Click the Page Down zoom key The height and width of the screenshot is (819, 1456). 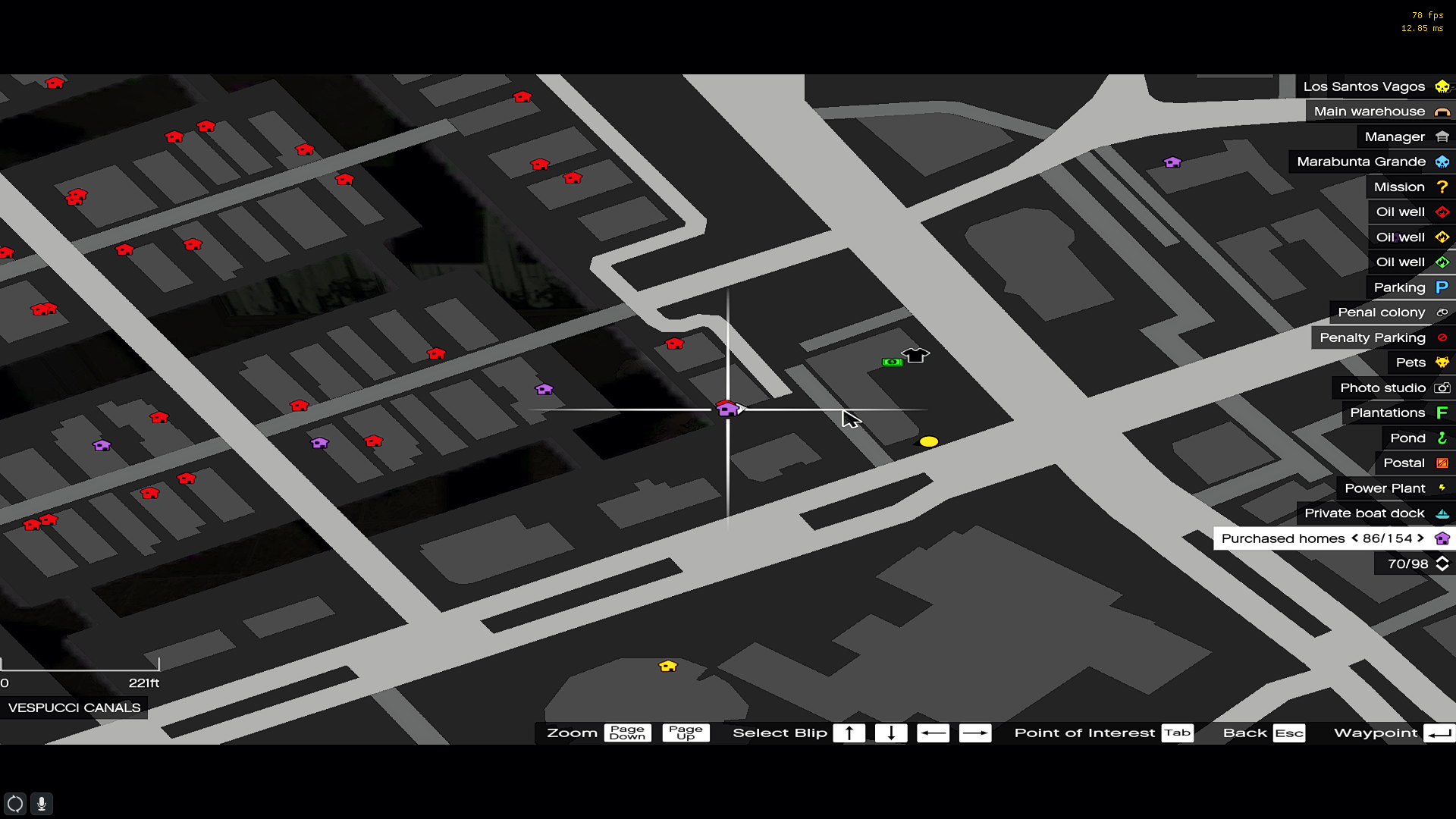tap(627, 733)
